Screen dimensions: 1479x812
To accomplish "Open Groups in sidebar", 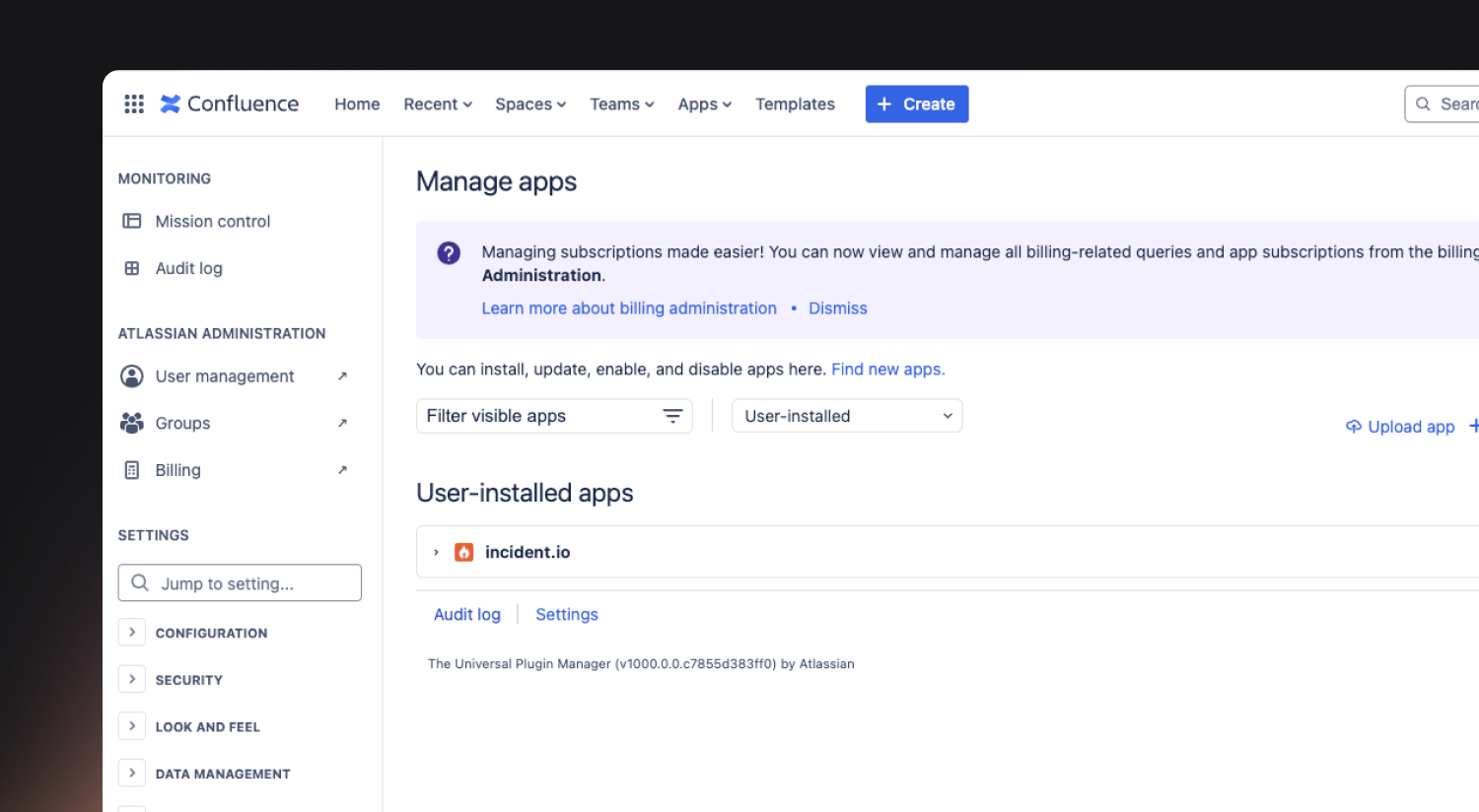I will point(182,423).
